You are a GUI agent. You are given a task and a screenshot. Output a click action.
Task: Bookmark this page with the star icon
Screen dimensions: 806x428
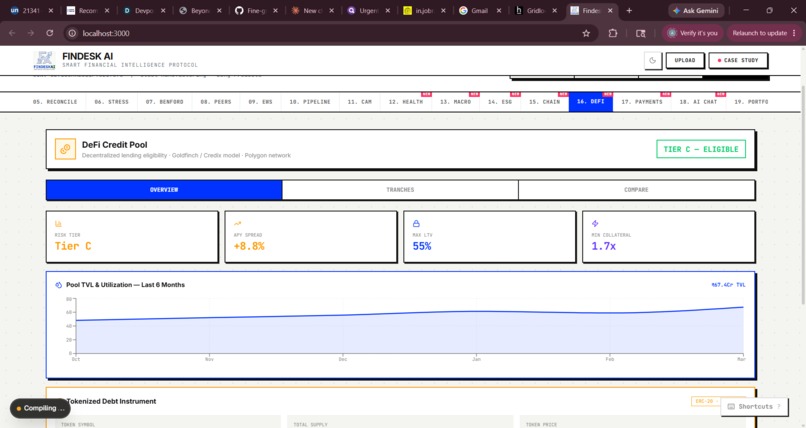coord(586,33)
